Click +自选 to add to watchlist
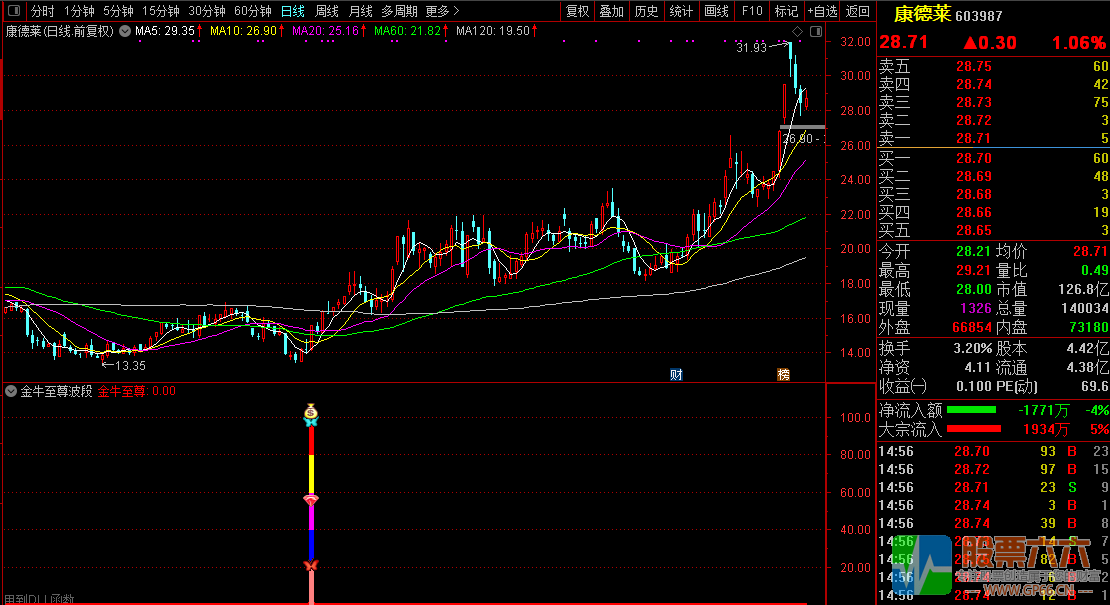Screen dimensions: 1110x605 822,11
